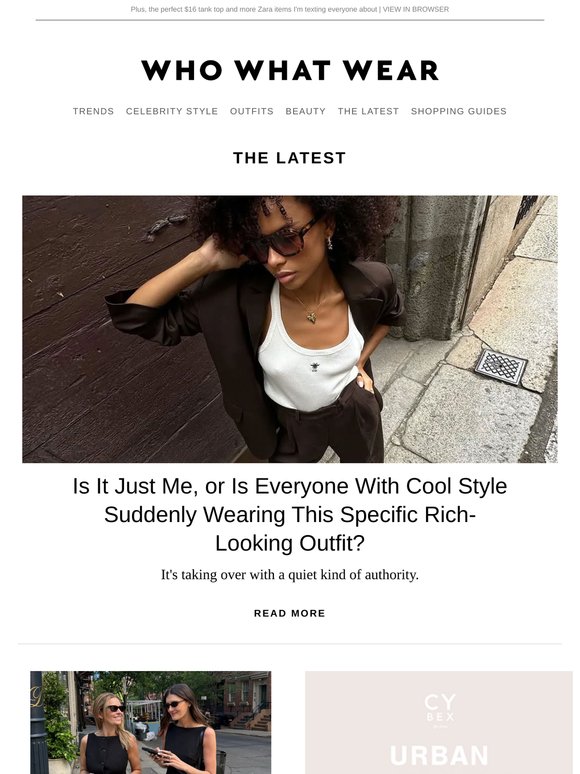Click the hero photo of woman in sunglasses

tap(290, 329)
